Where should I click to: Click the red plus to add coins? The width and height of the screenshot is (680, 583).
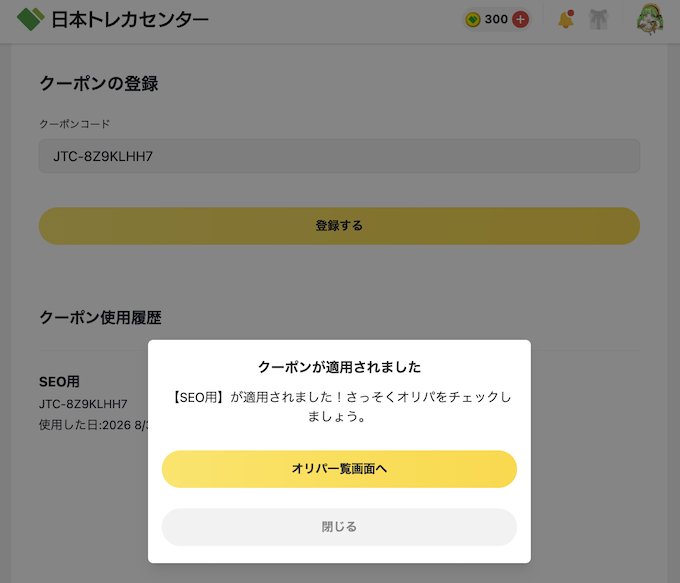pyautogui.click(x=520, y=20)
